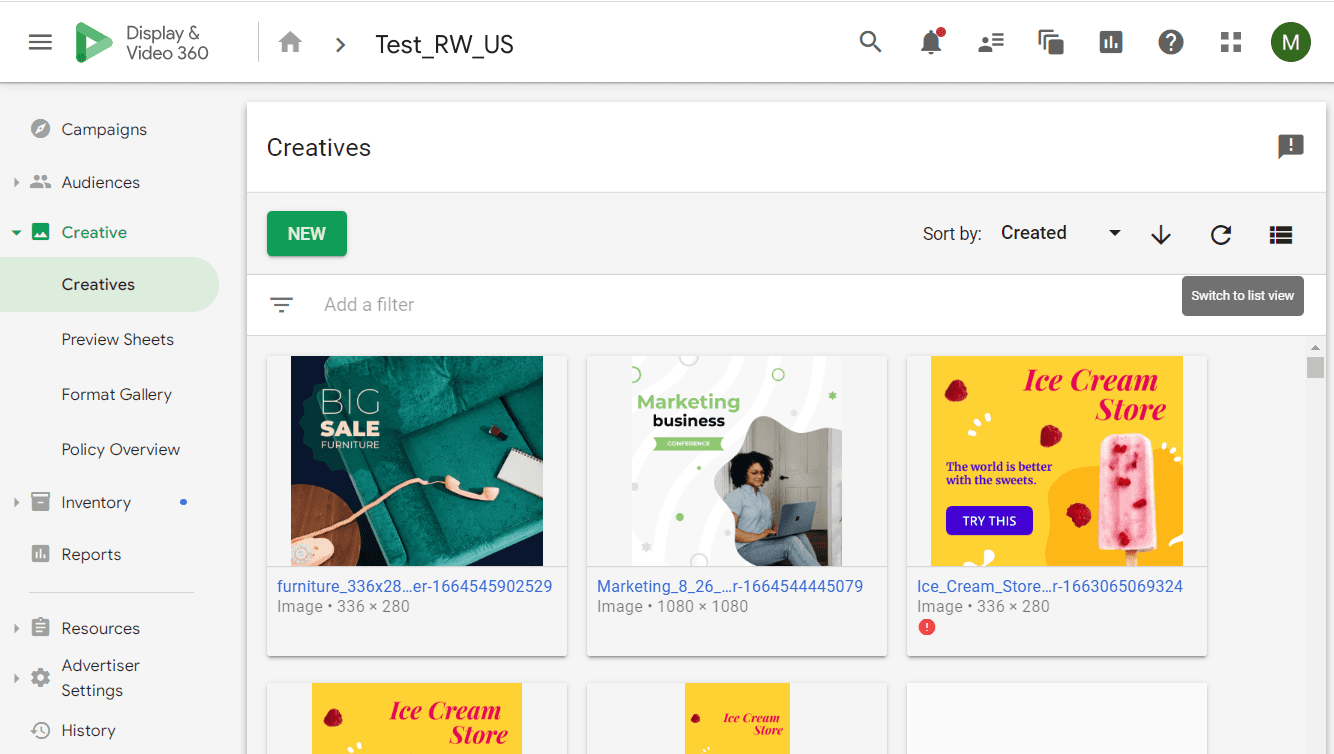Send feedback using exclamation bubble icon
This screenshot has height=754, width=1334.
(1291, 147)
